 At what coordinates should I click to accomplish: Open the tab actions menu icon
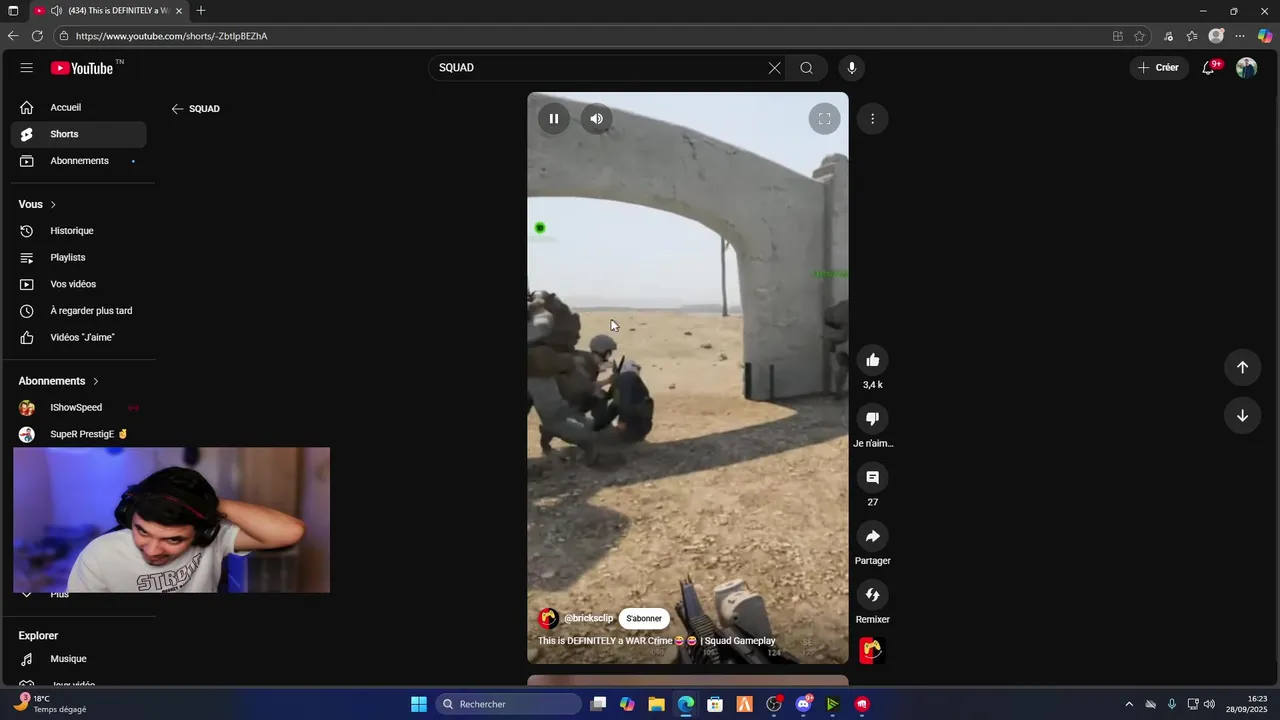(x=13, y=11)
